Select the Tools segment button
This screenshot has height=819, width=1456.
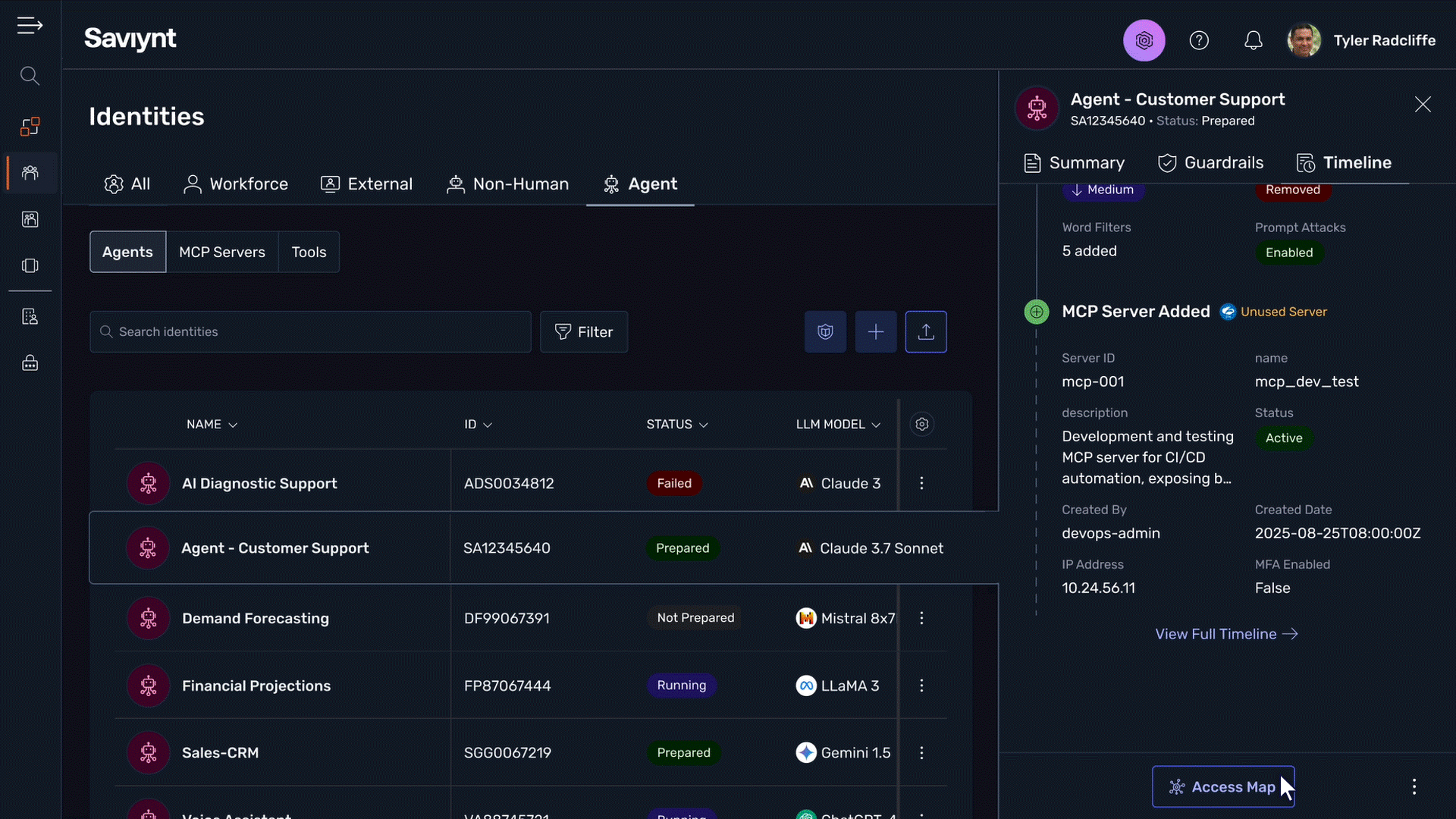click(309, 252)
